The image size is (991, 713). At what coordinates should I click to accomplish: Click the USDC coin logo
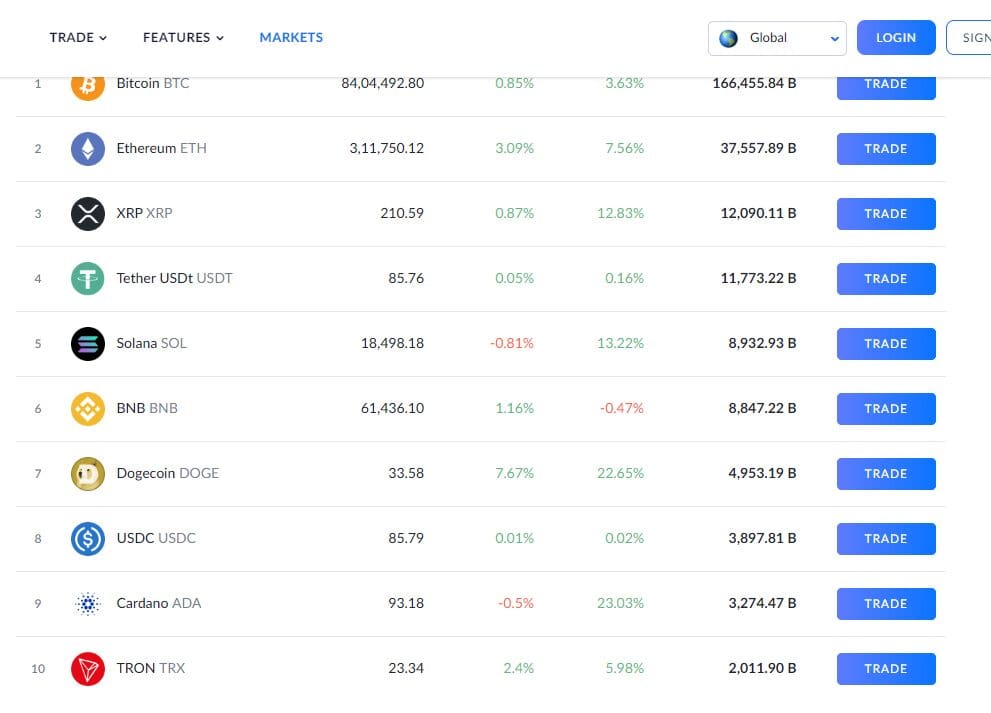click(x=88, y=539)
